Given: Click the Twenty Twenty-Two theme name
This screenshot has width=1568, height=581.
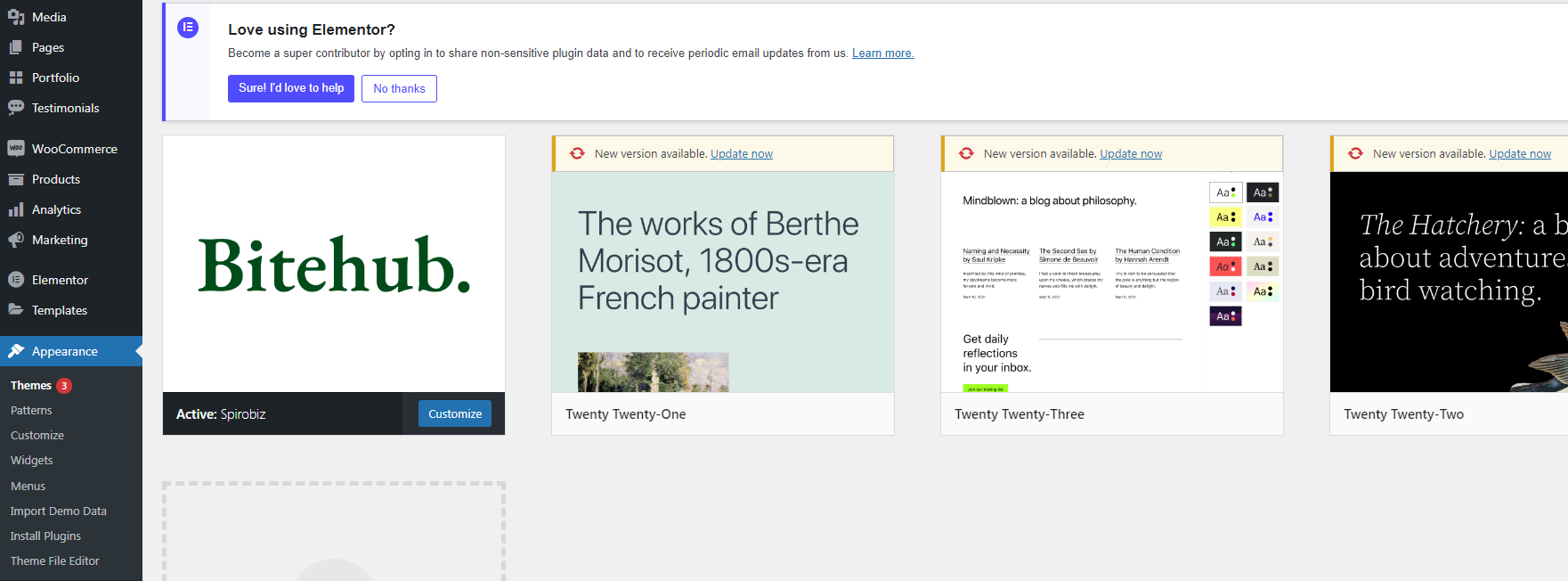Looking at the screenshot, I should [1404, 414].
